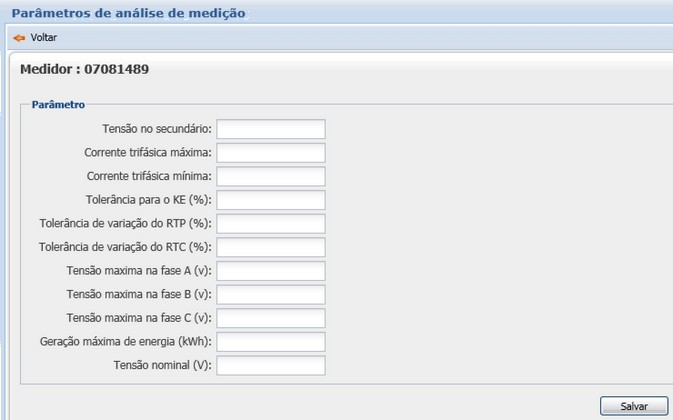Focus the Tensão no secundário field
Image resolution: width=673 pixels, height=420 pixels.
click(x=271, y=129)
